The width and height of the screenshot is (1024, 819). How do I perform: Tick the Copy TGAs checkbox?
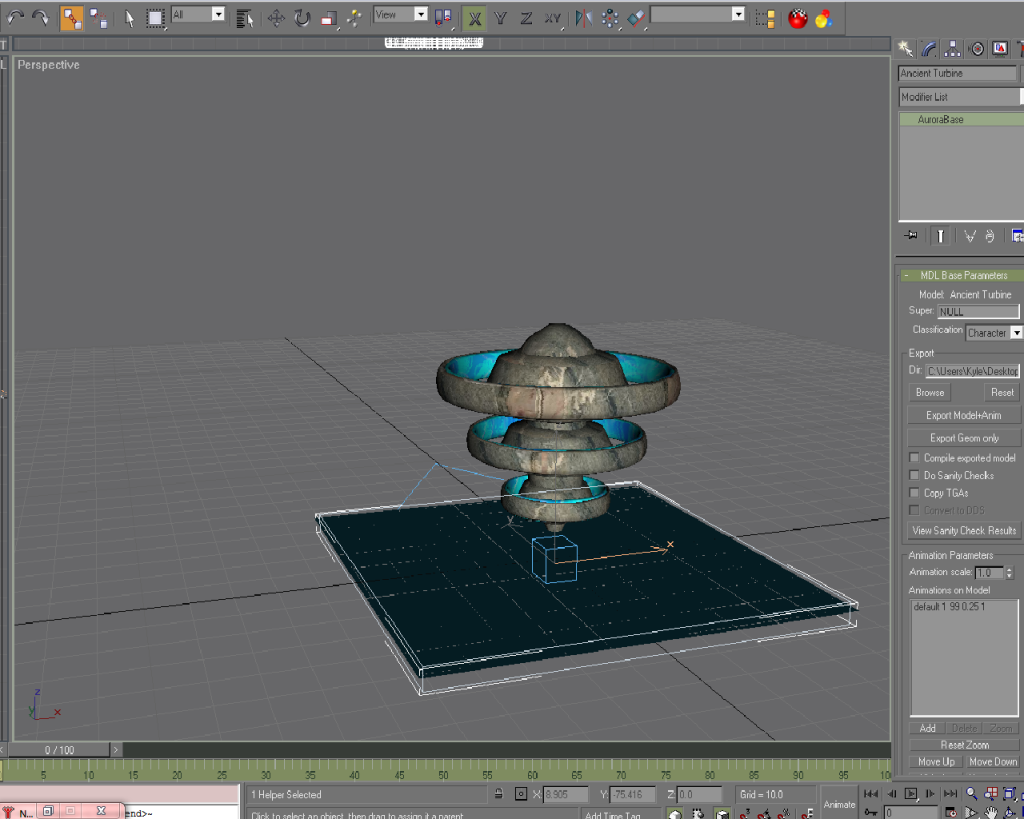pos(914,493)
